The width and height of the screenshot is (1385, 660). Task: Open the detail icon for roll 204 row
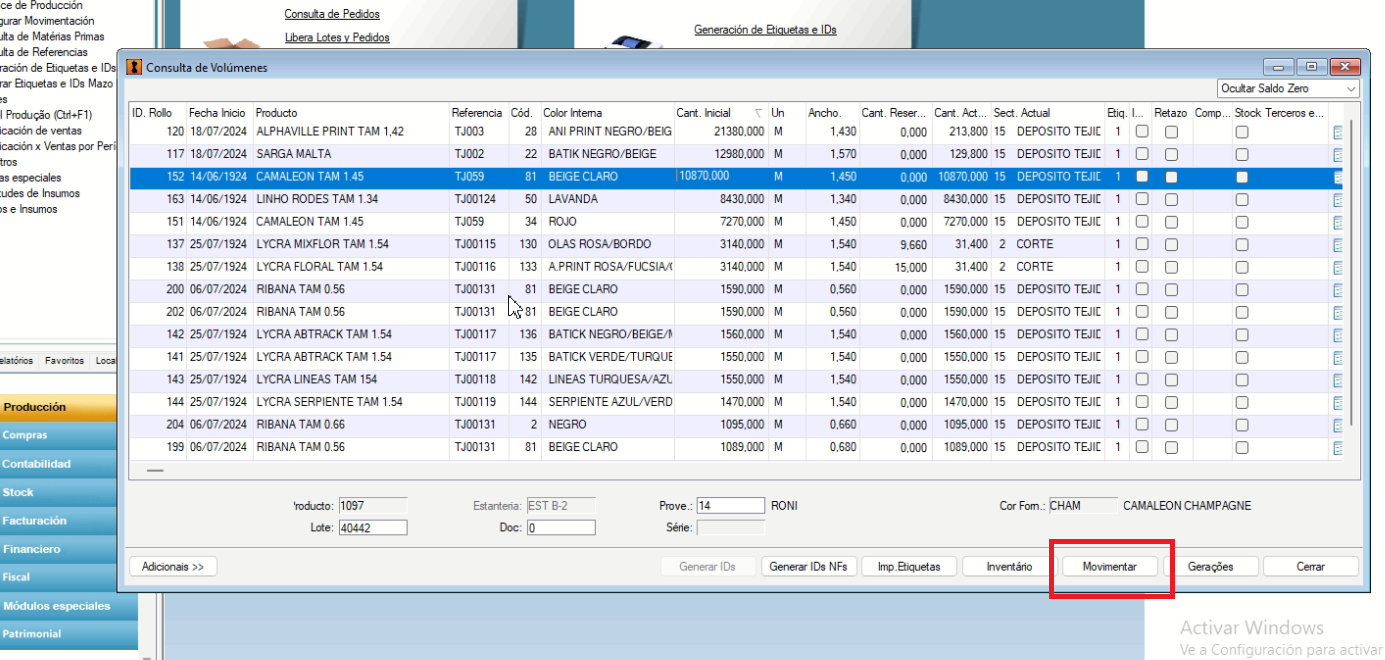coord(1338,425)
